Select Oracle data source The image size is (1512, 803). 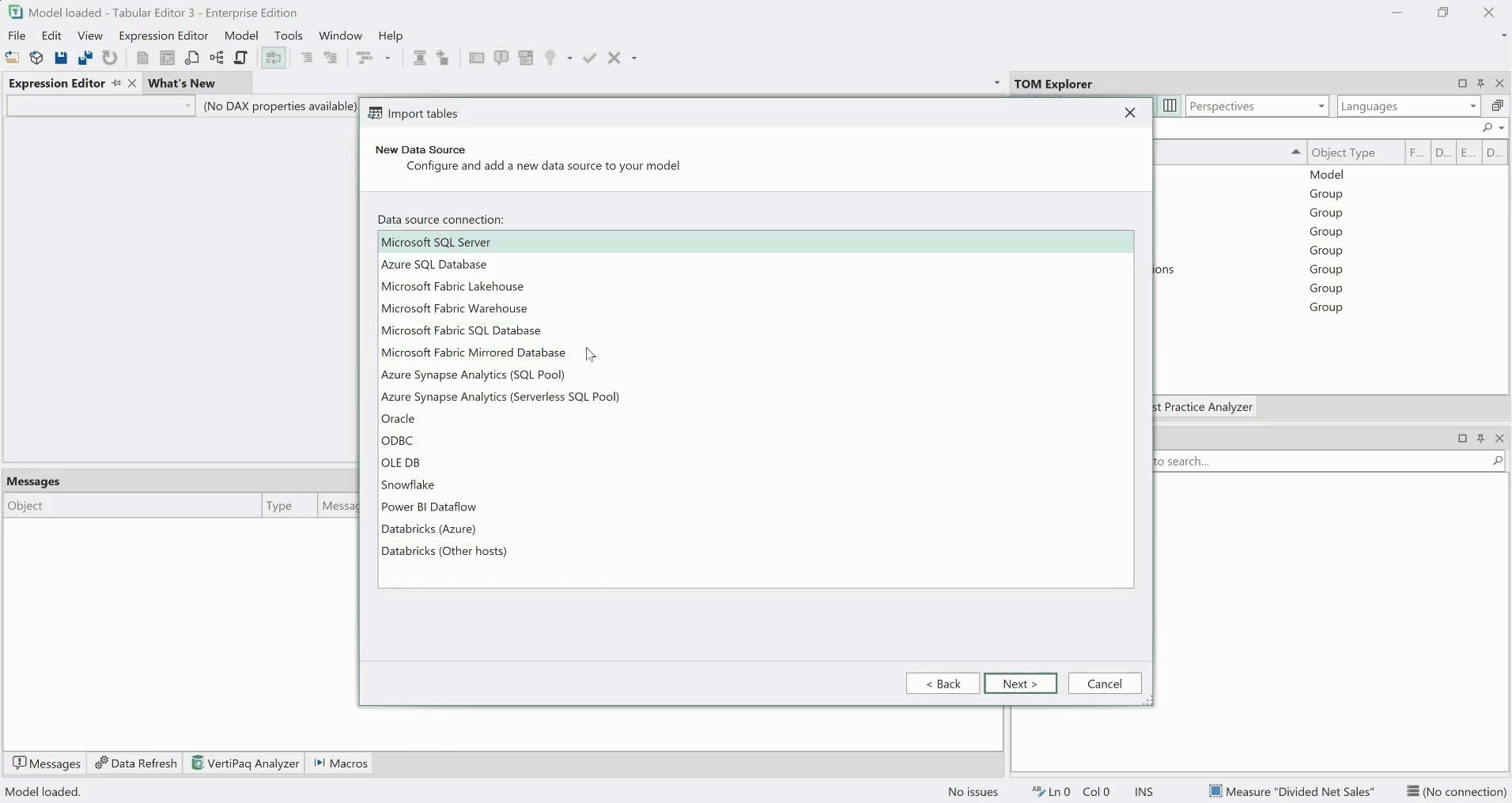[x=755, y=418]
